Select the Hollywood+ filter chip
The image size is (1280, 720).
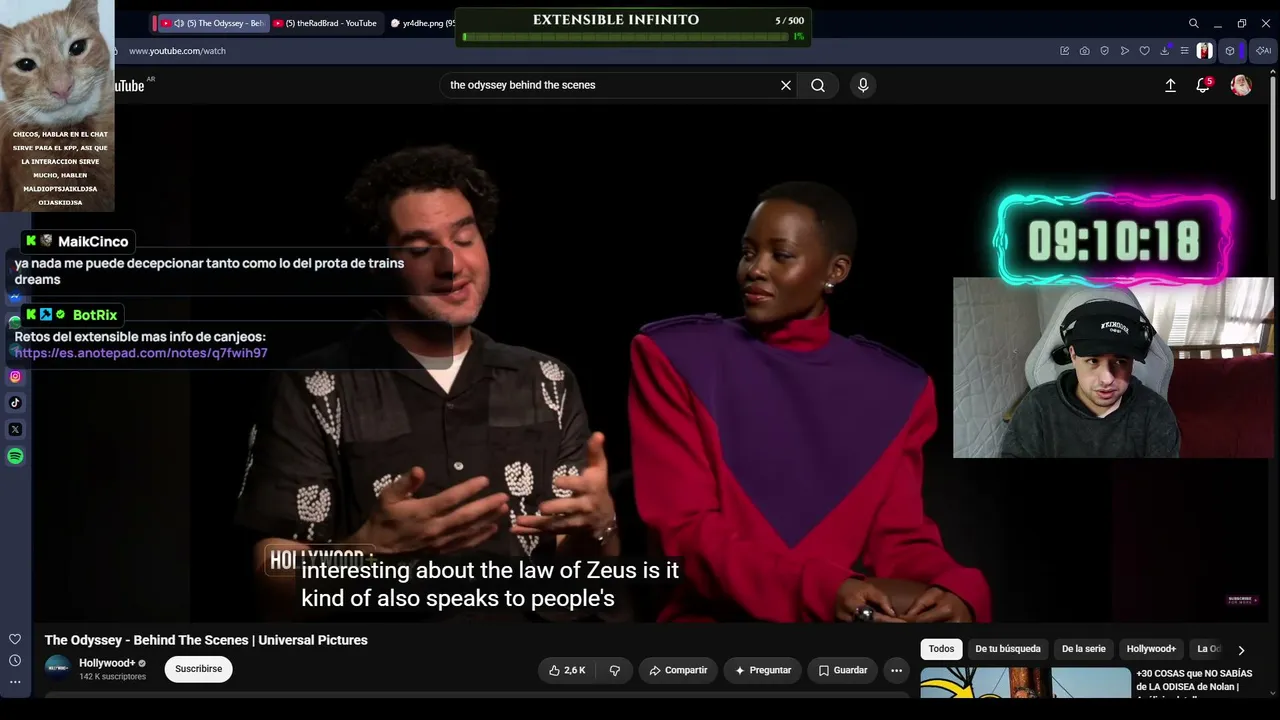(x=1151, y=649)
